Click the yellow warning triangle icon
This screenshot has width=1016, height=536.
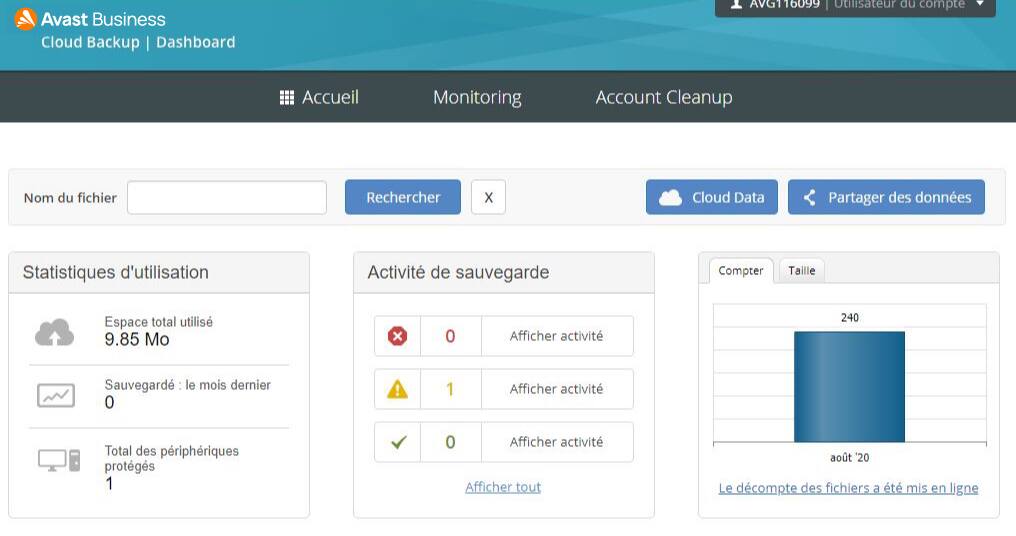pyautogui.click(x=397, y=389)
